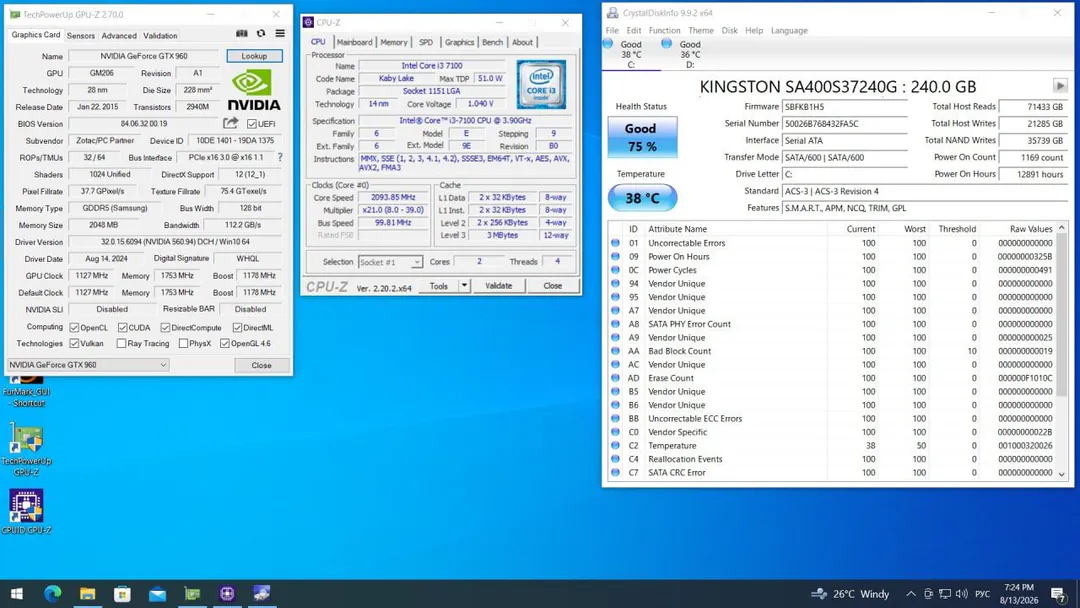Click the CrystalDiskInfo taskbar icon
This screenshot has width=1080, height=608.
(x=262, y=594)
